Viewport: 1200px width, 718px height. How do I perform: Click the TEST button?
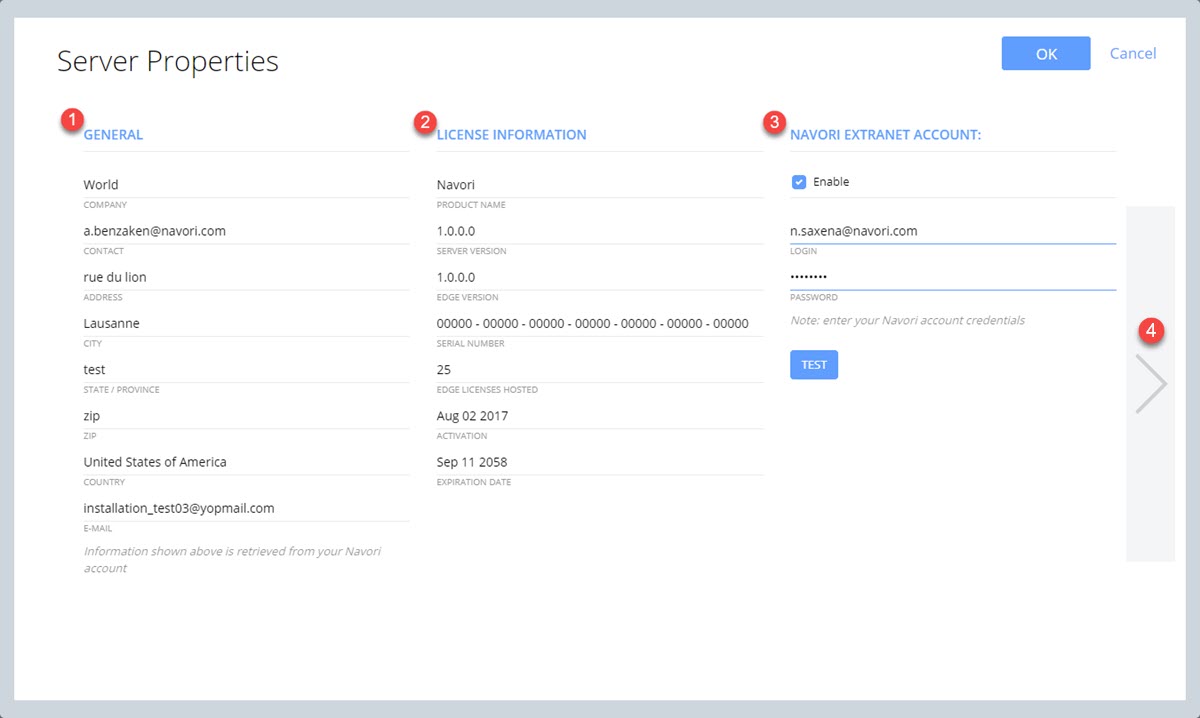[814, 365]
